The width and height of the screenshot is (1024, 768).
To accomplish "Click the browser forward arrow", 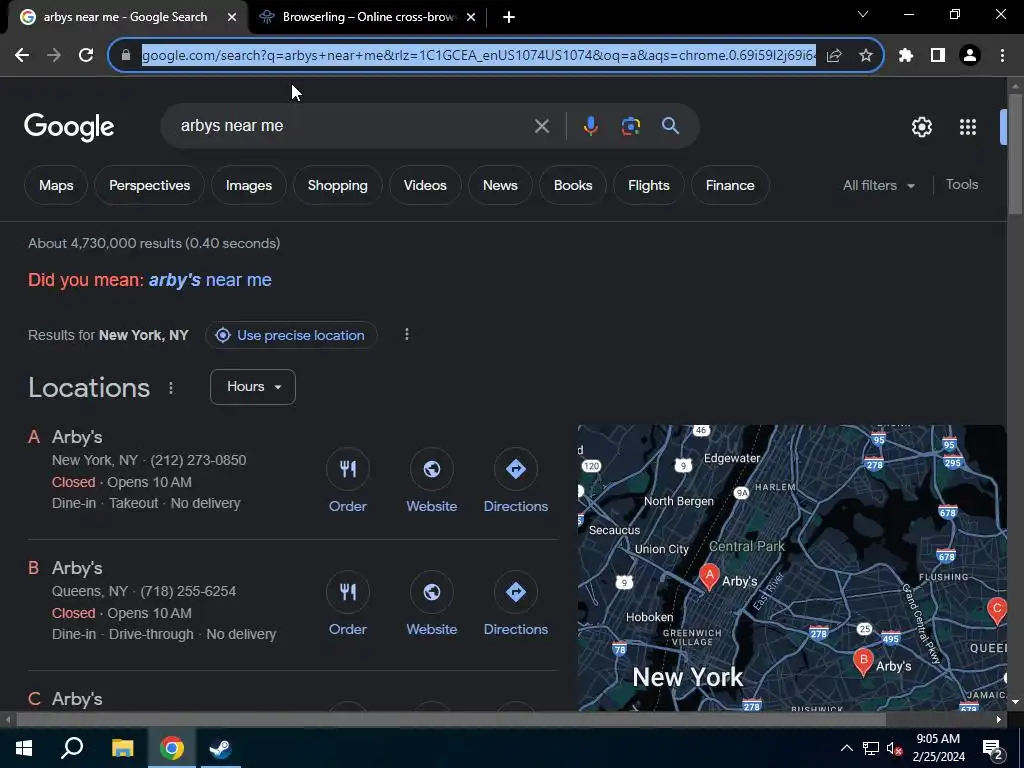I will coord(54,56).
